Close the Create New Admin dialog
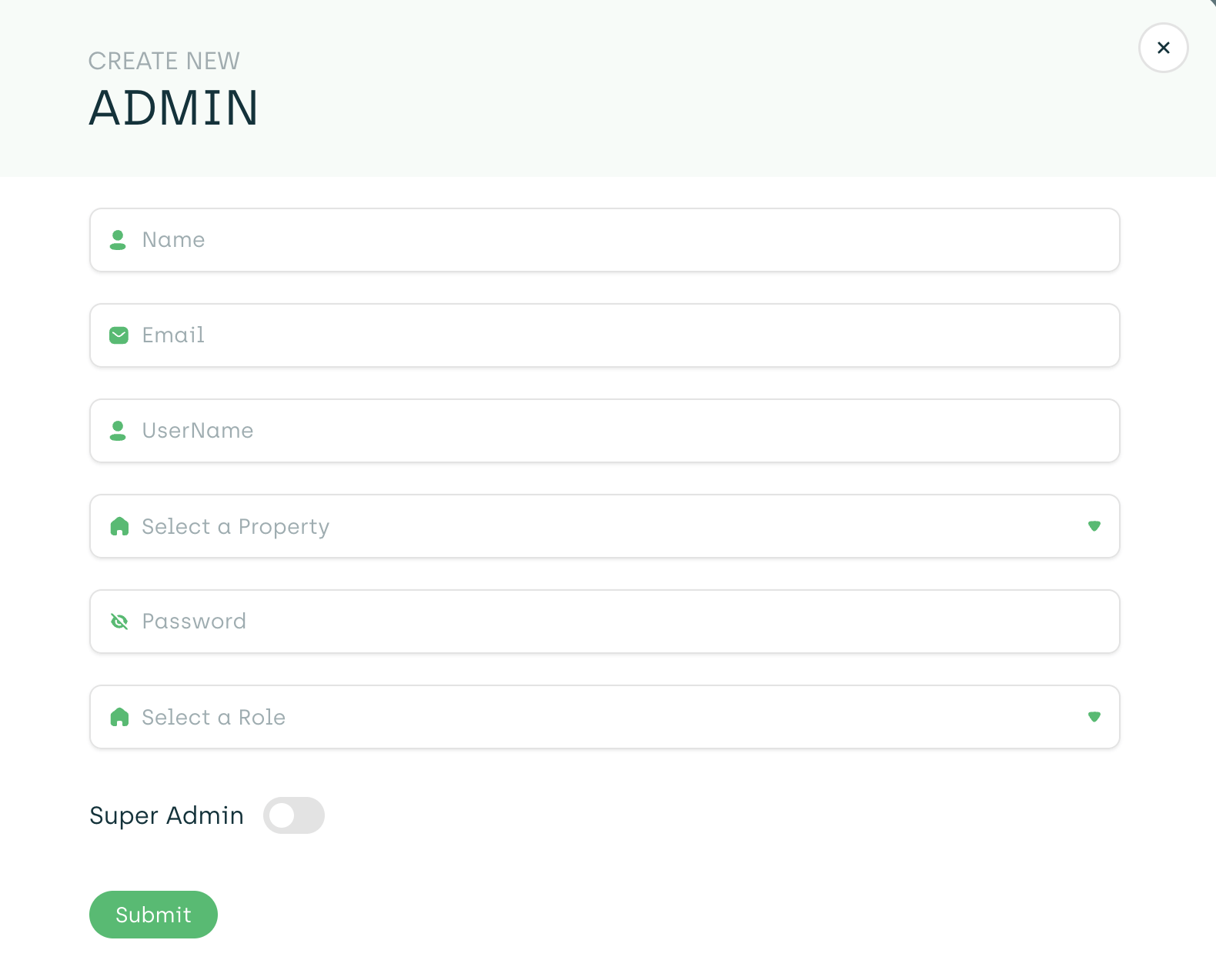1216x980 pixels. click(x=1163, y=48)
